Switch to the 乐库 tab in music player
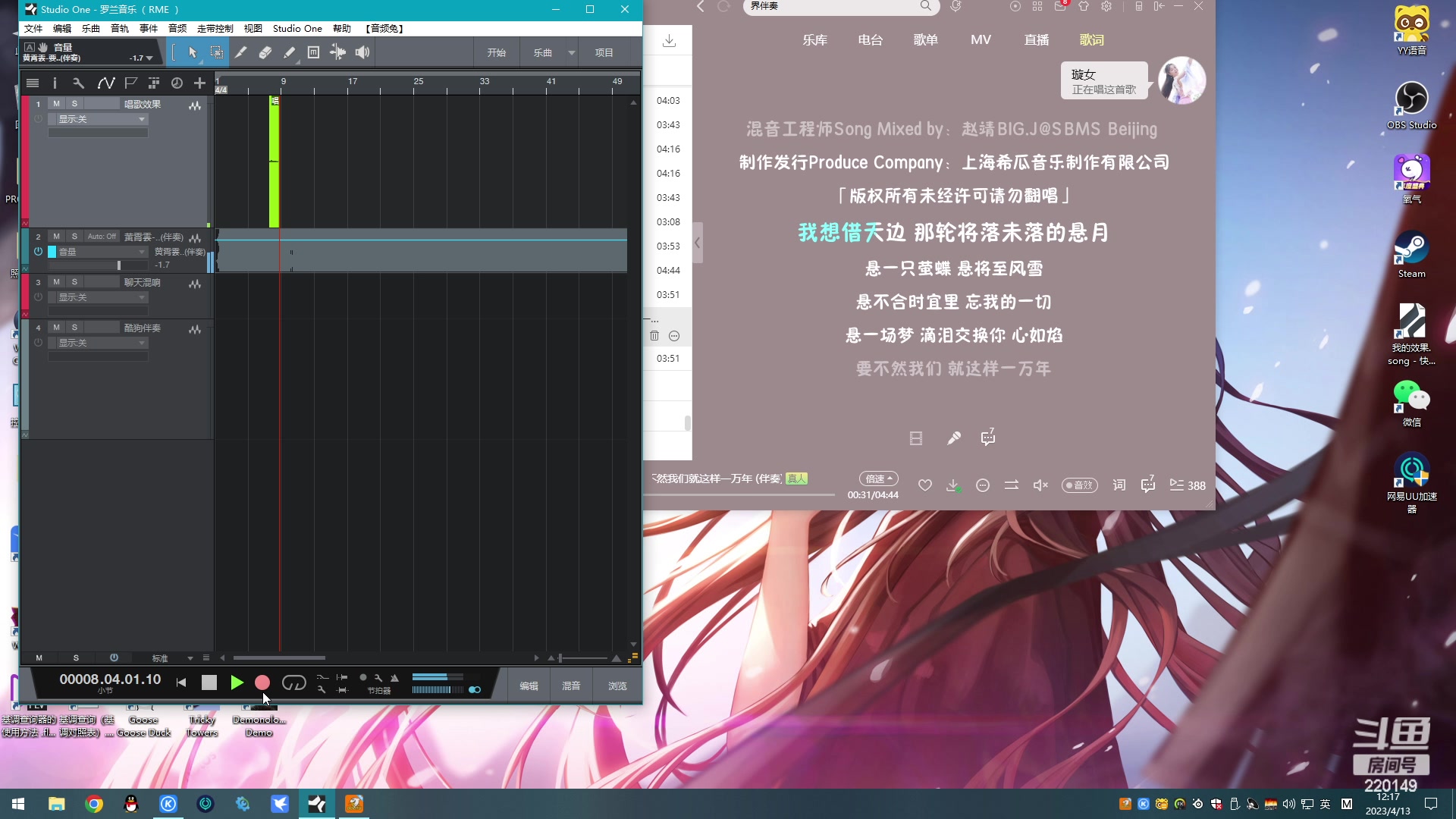The image size is (1456, 819). pyautogui.click(x=815, y=40)
